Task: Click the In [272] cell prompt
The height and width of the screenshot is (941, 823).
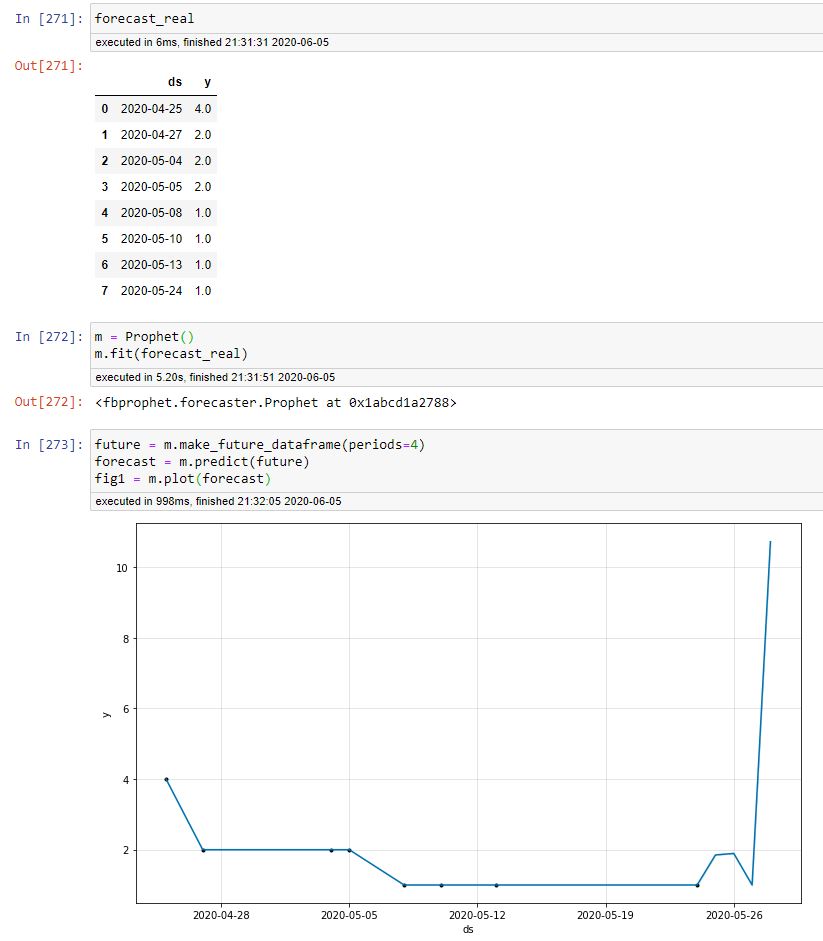Action: click(42, 337)
